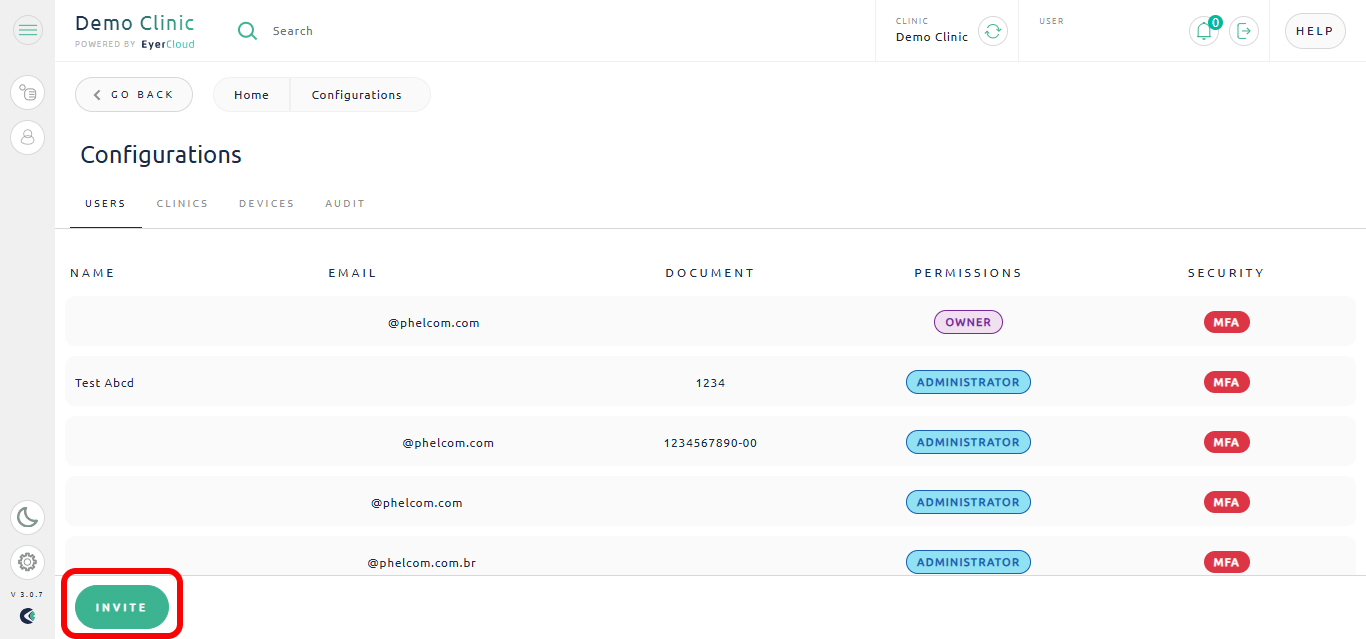Click the Configurations breadcrumb
This screenshot has width=1366, height=639.
(x=357, y=95)
